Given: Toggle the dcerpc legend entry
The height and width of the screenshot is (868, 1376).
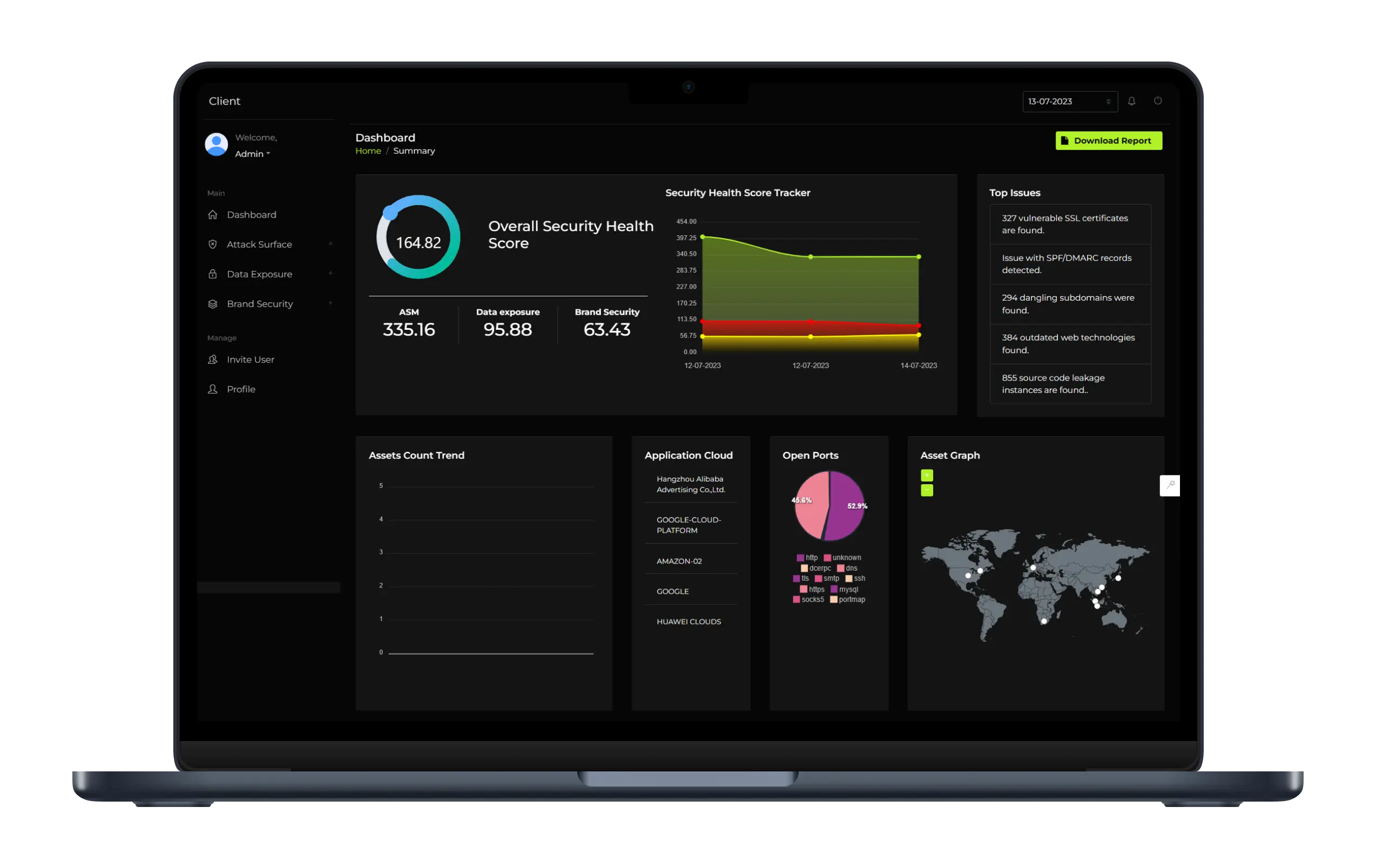Looking at the screenshot, I should pos(816,568).
